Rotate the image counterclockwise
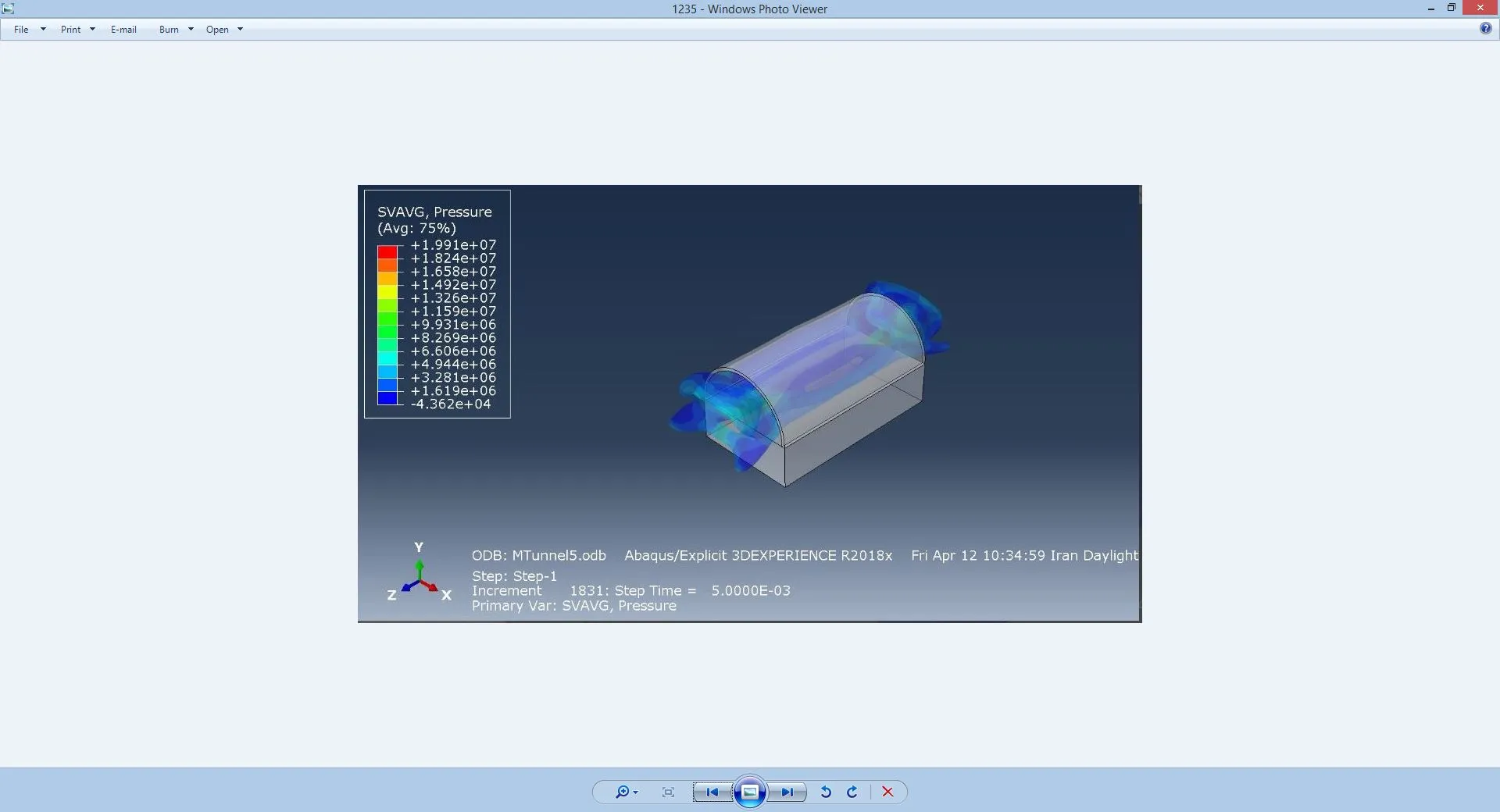The height and width of the screenshot is (812, 1500). click(x=825, y=792)
